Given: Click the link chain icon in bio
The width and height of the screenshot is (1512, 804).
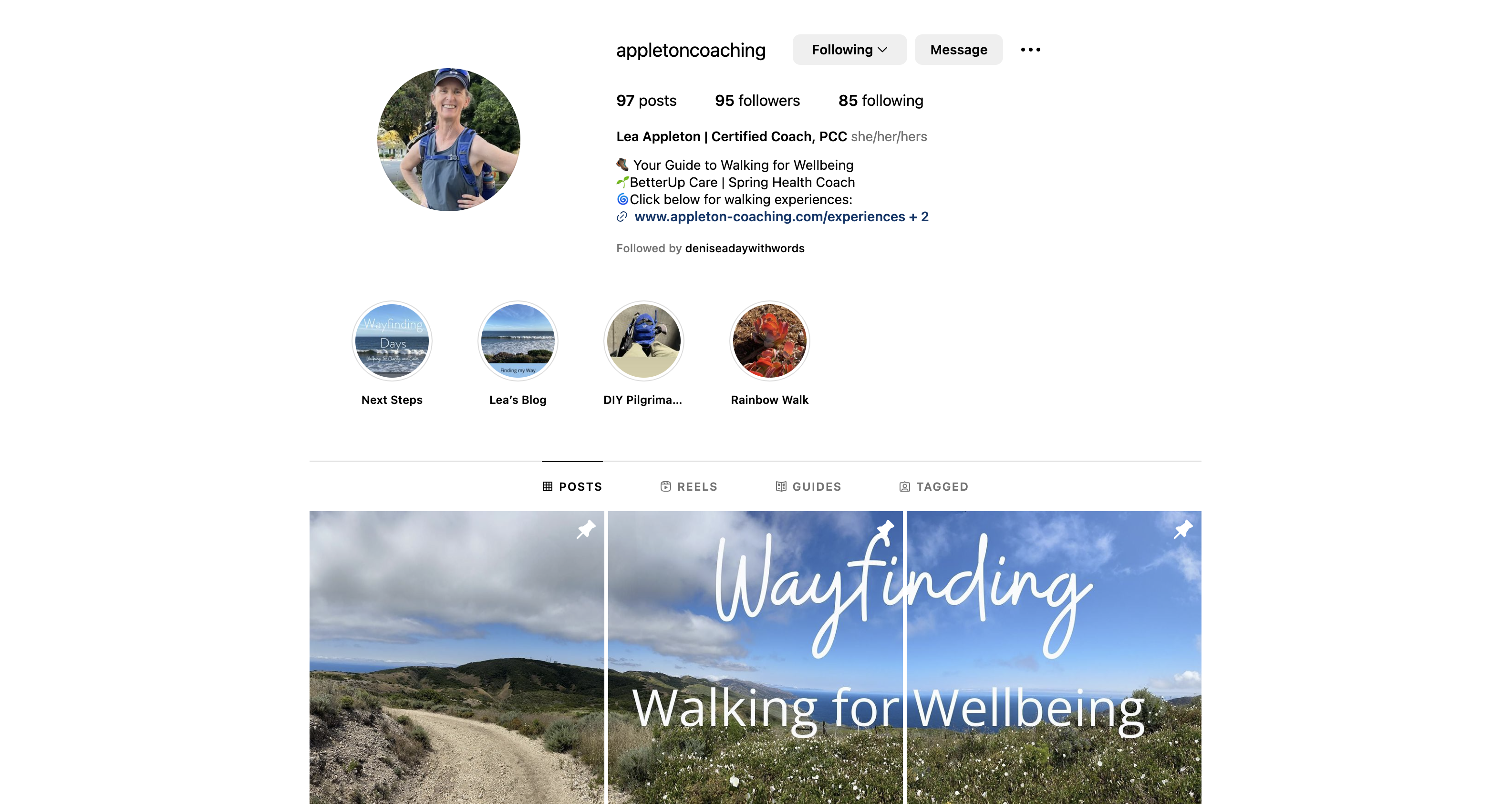Looking at the screenshot, I should coord(622,217).
